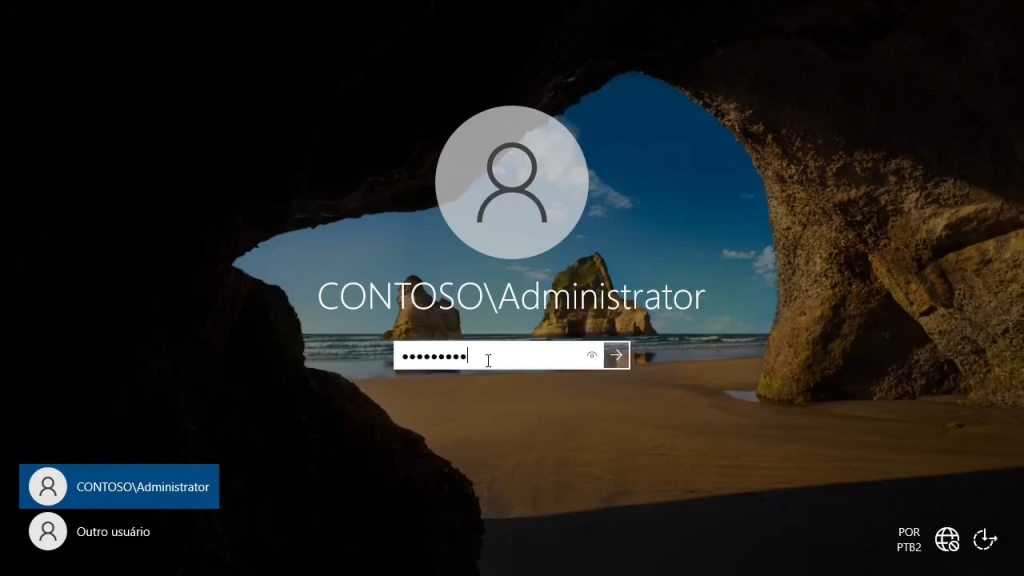Select CONTOSO\Administrator in the user list
The width and height of the screenshot is (1024, 576).
[119, 487]
